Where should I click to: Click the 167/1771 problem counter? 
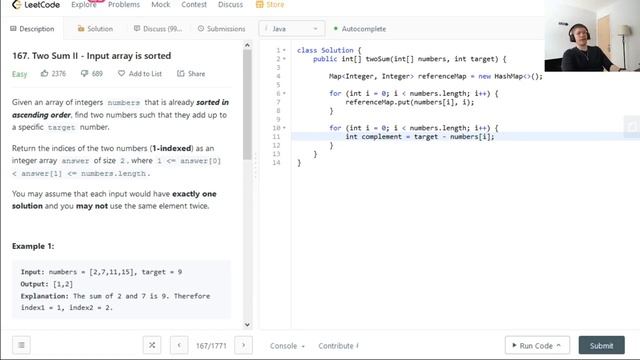coord(211,346)
